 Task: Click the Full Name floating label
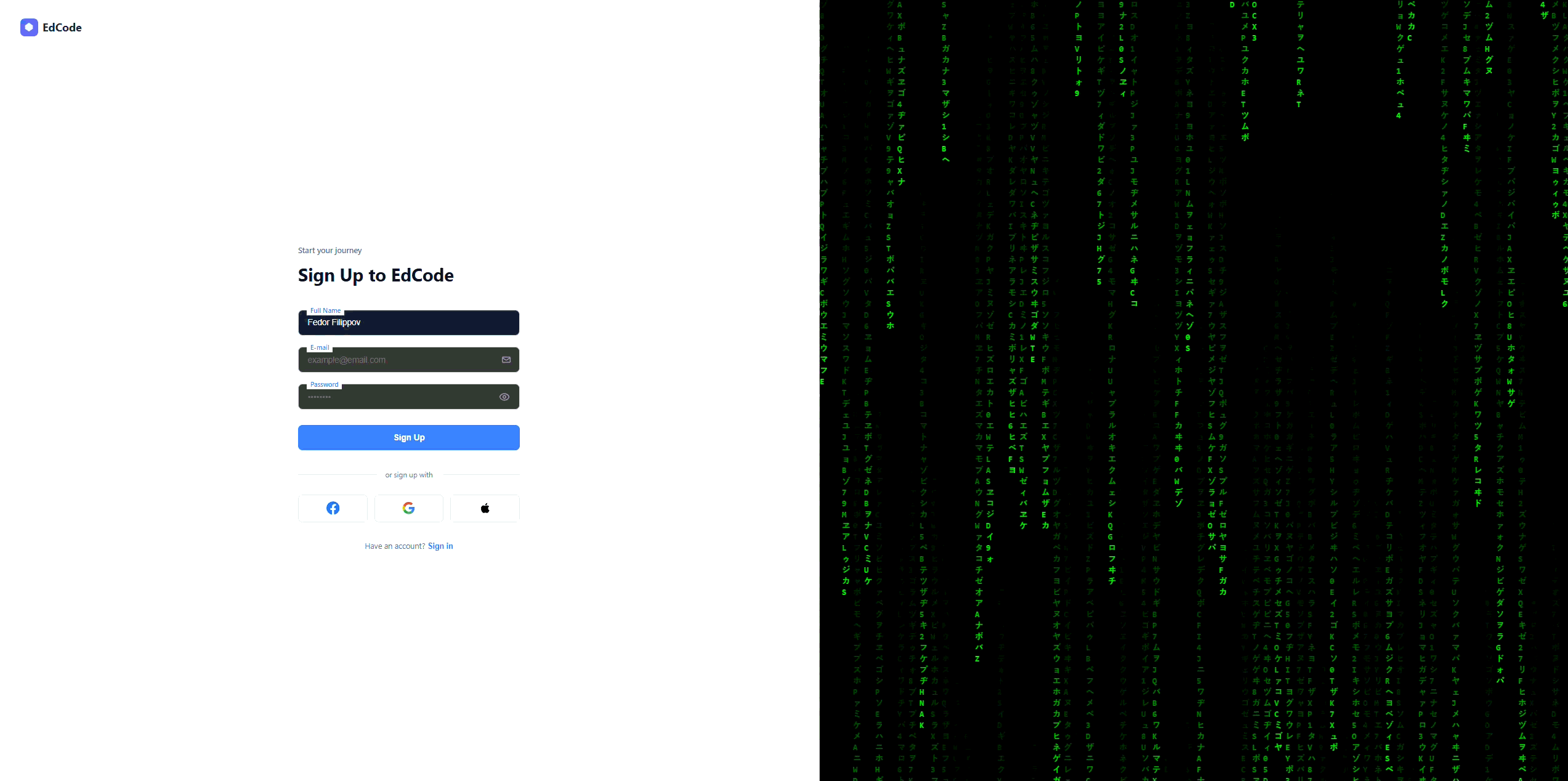coord(325,310)
